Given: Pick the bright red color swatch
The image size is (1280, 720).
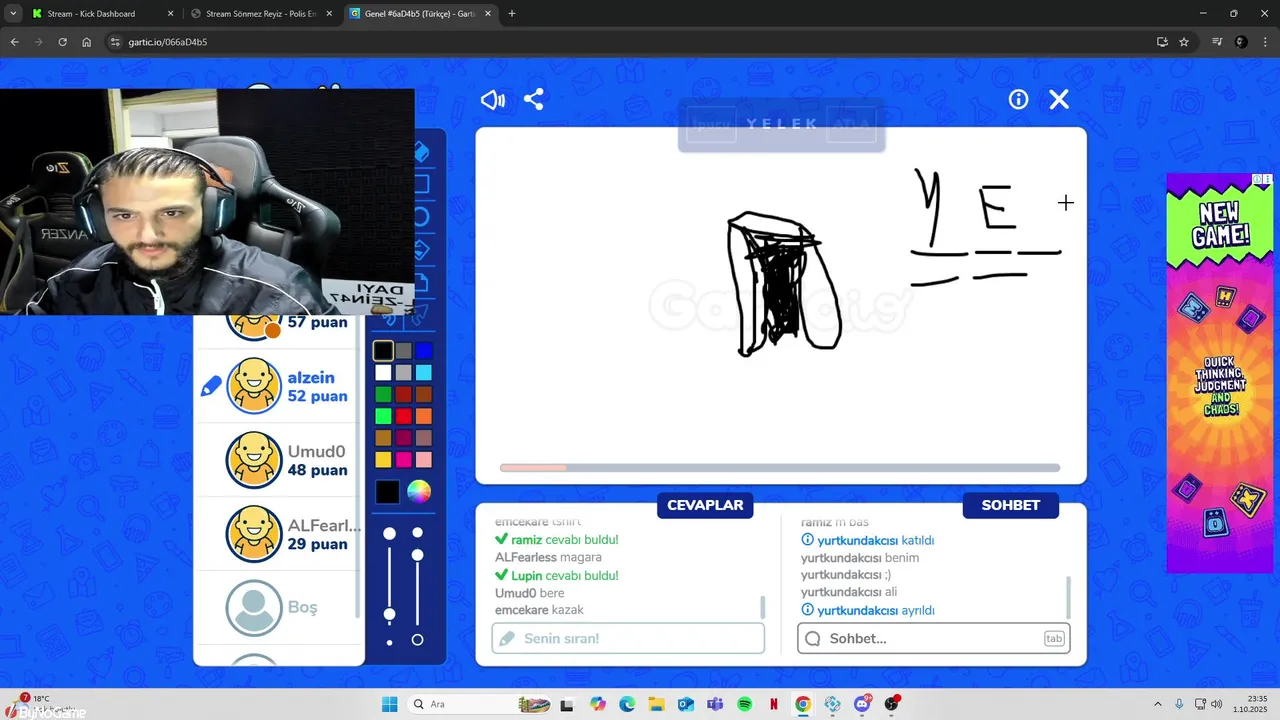Looking at the screenshot, I should [x=403, y=416].
